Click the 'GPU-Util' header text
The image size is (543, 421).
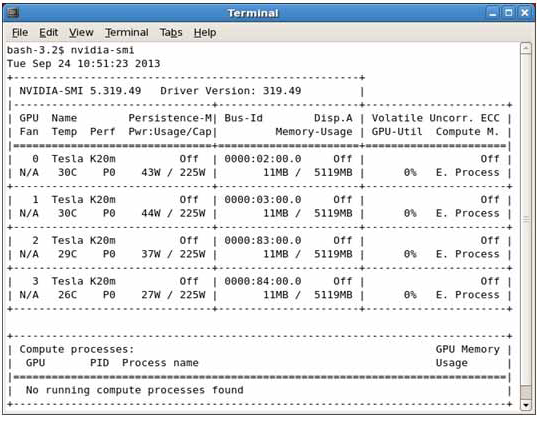(397, 132)
